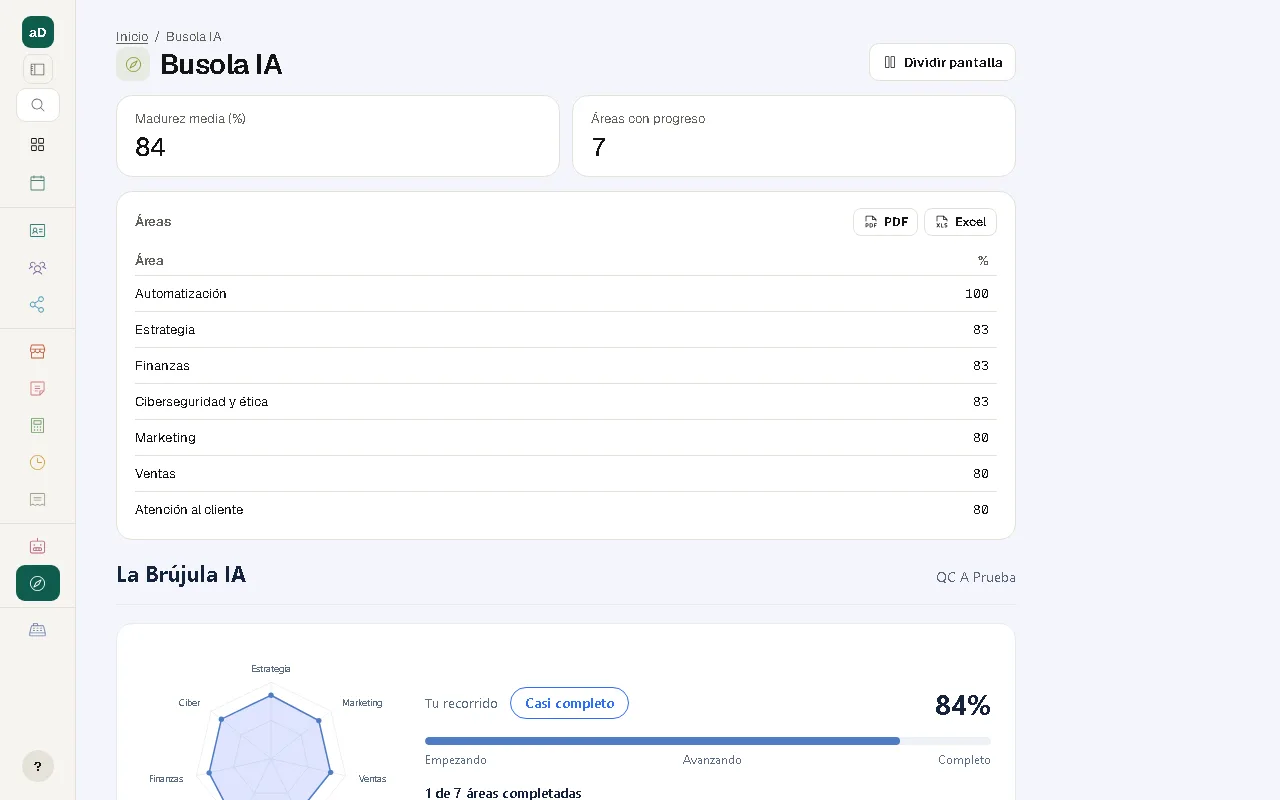
Task: Export the Áreas table as PDF
Action: point(885,222)
